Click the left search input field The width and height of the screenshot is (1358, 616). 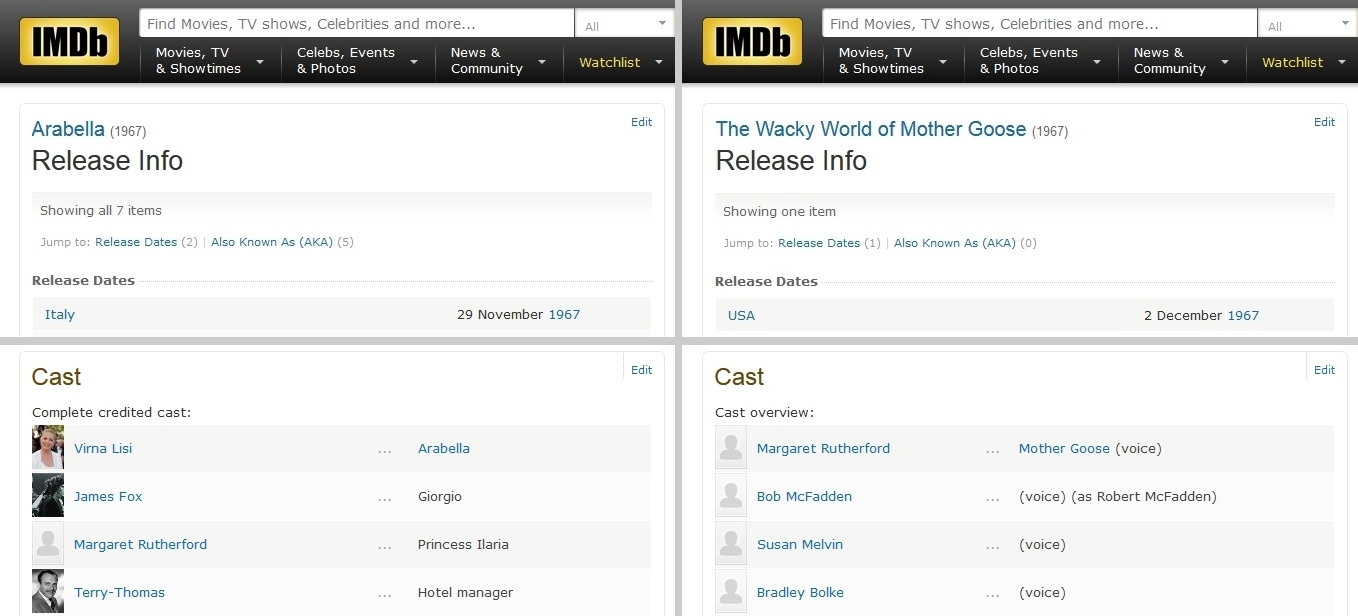coord(356,23)
